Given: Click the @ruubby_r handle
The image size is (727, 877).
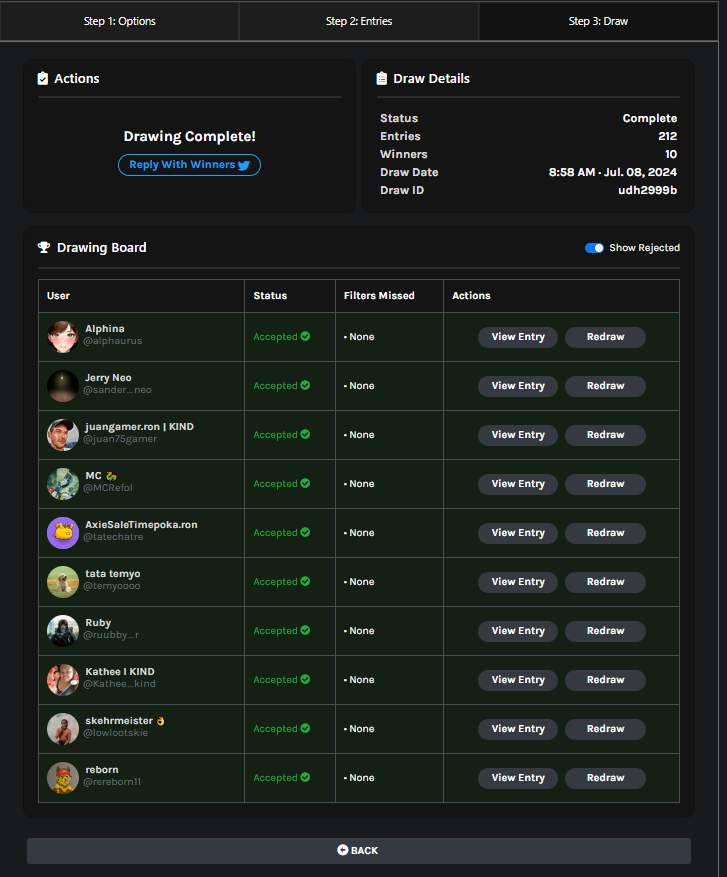Looking at the screenshot, I should pyautogui.click(x=111, y=635).
